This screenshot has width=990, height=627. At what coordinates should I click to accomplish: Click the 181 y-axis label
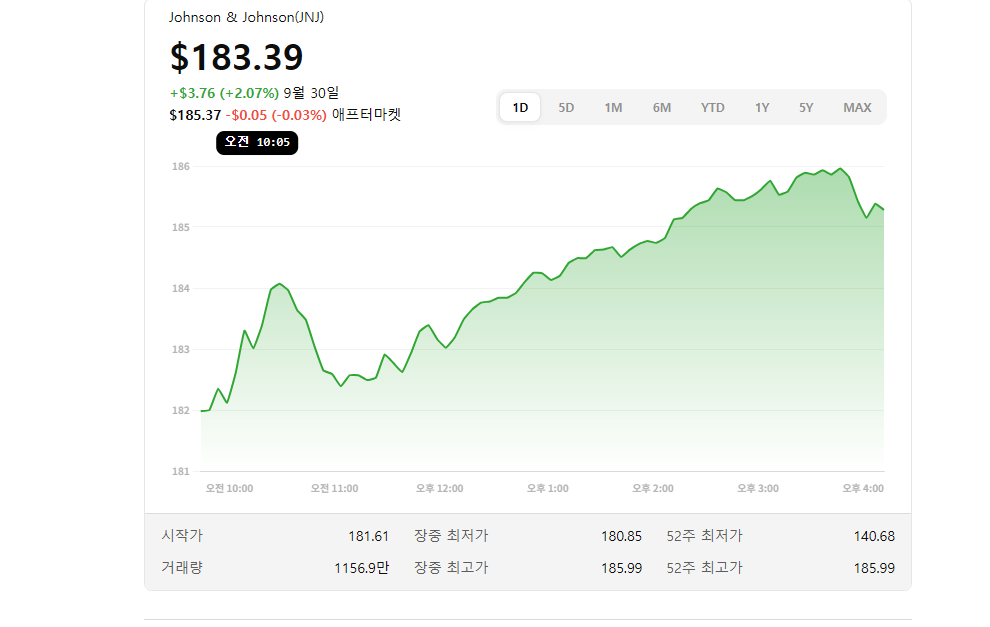(181, 471)
